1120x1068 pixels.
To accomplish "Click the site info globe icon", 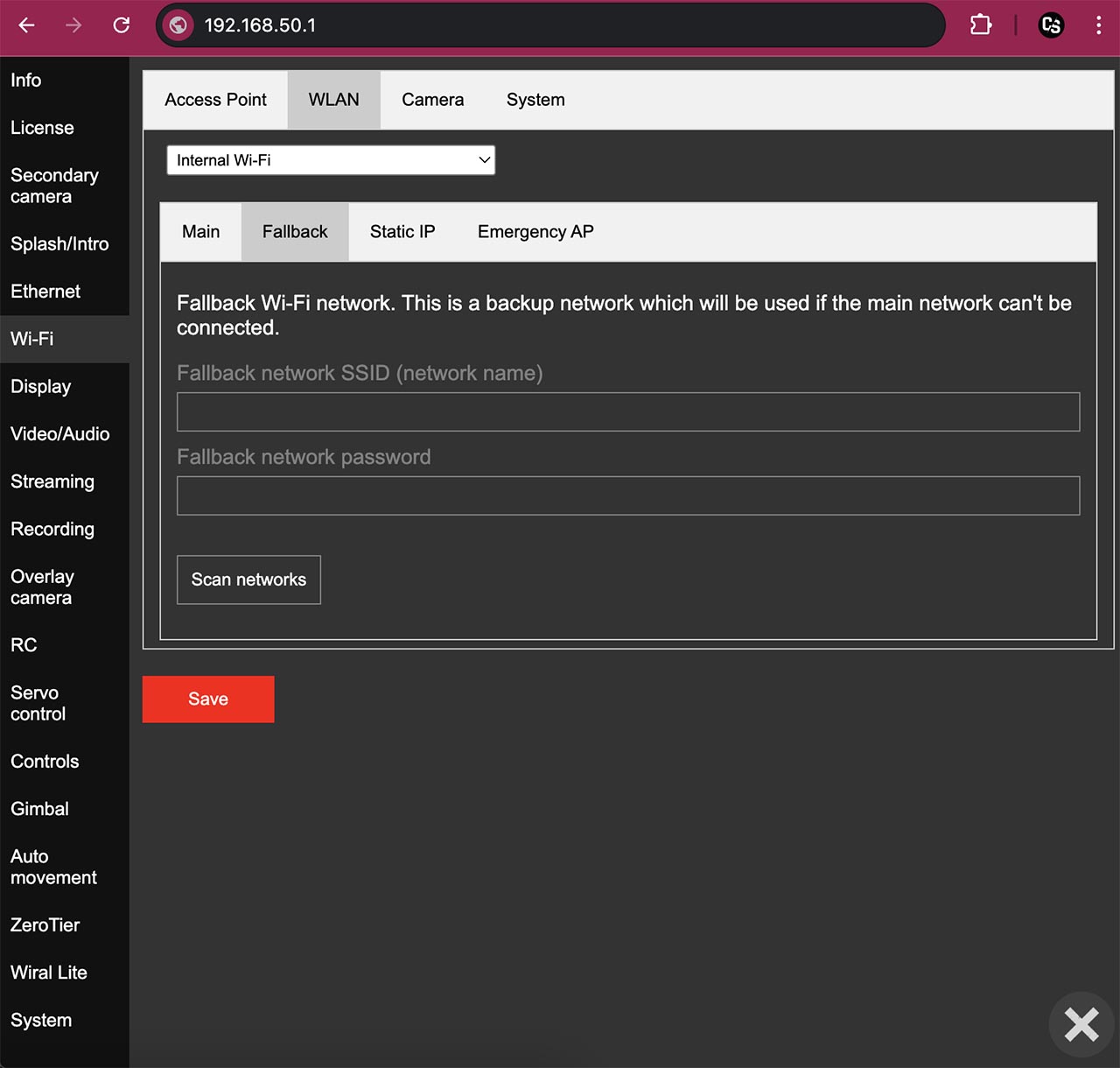I will (178, 25).
